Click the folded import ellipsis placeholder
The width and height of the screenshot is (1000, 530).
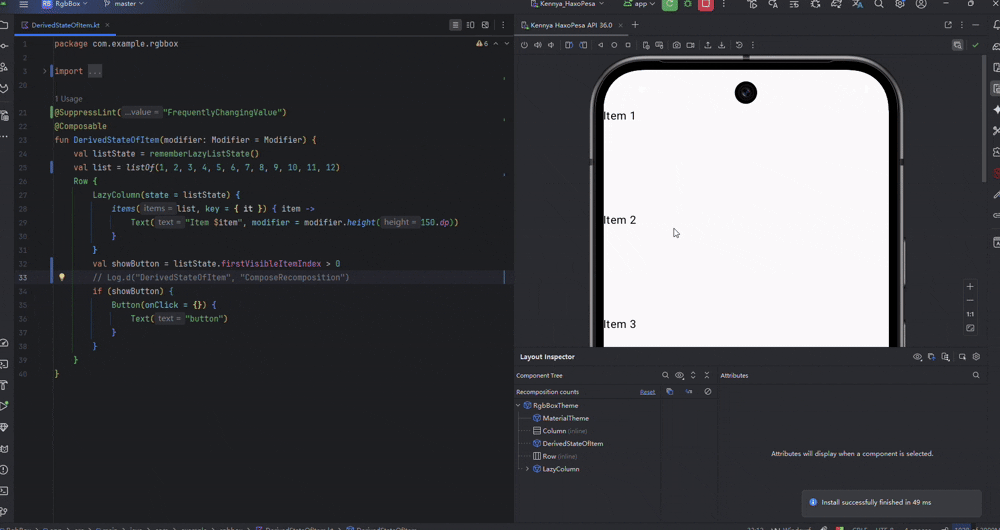point(95,71)
